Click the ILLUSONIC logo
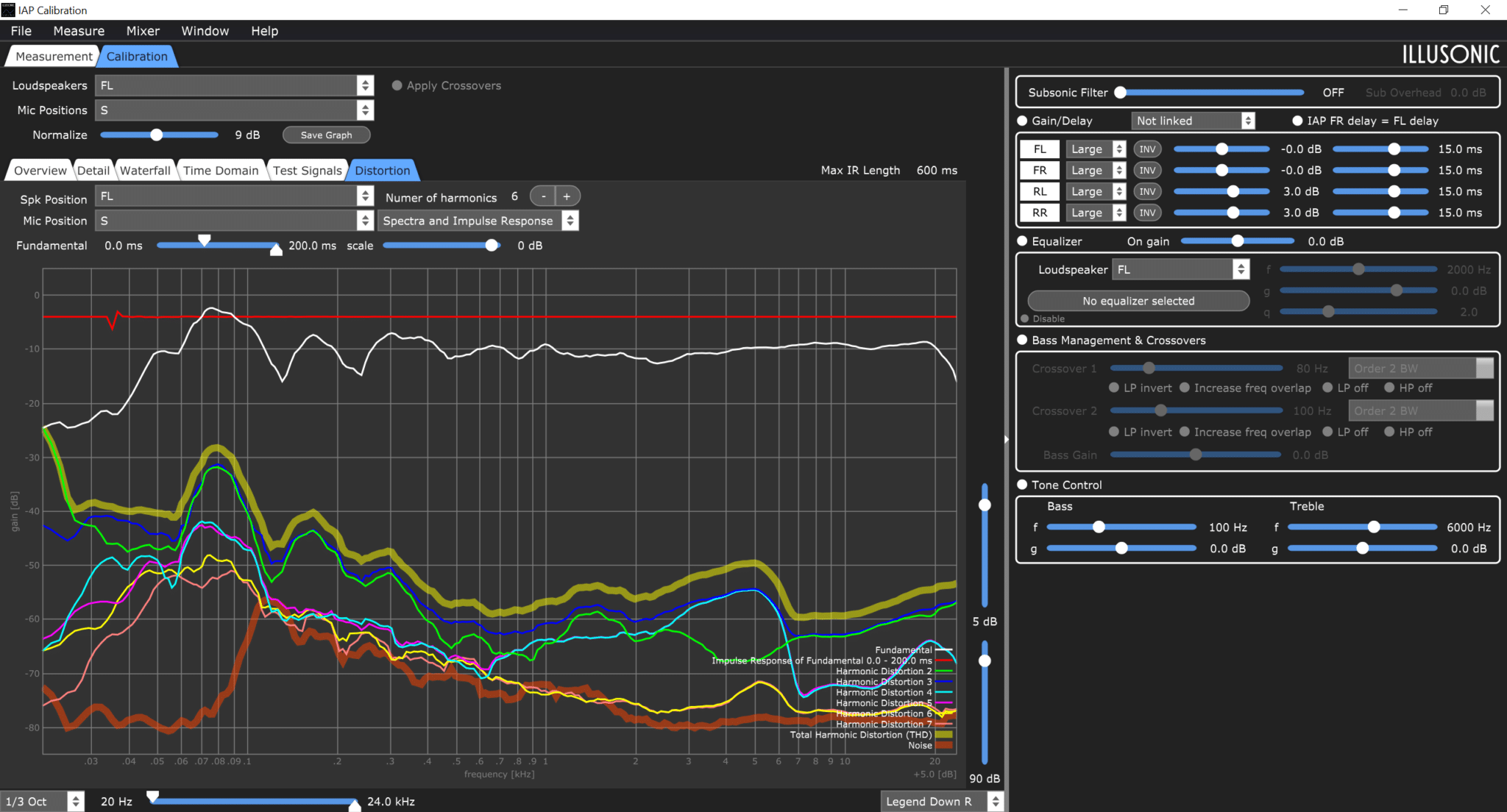1507x812 pixels. coord(1450,54)
